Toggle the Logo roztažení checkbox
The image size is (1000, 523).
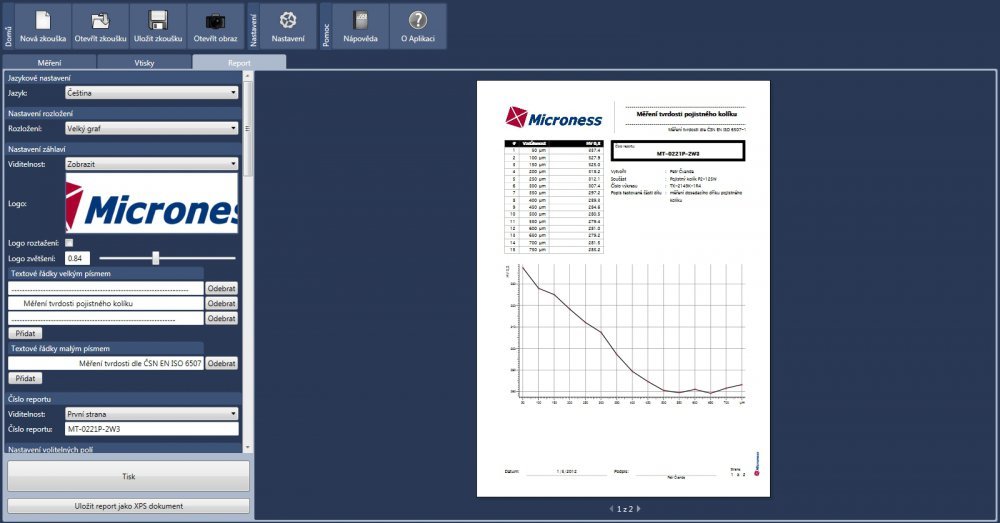pos(69,243)
